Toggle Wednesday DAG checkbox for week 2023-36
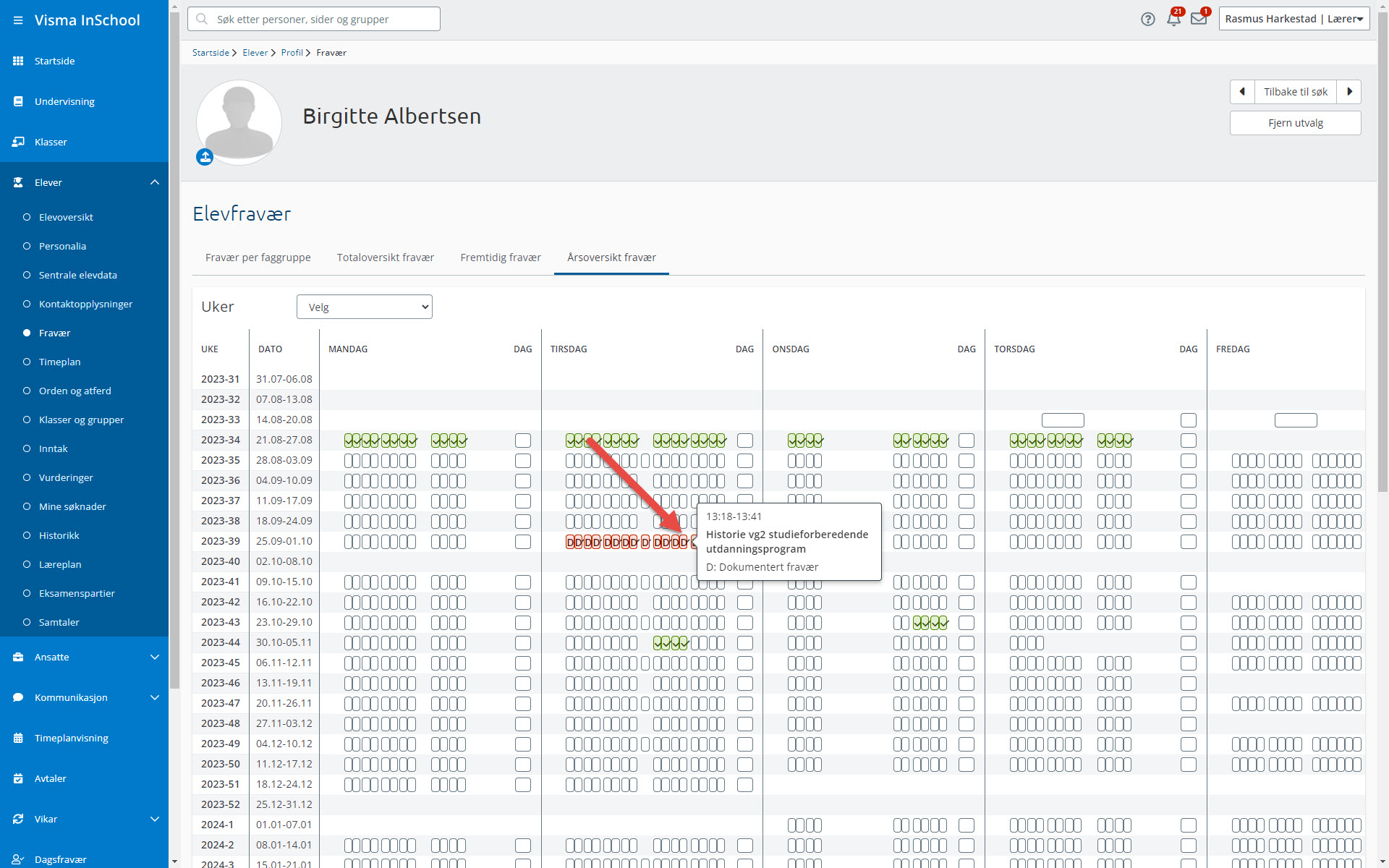The width and height of the screenshot is (1389, 868). [x=967, y=481]
